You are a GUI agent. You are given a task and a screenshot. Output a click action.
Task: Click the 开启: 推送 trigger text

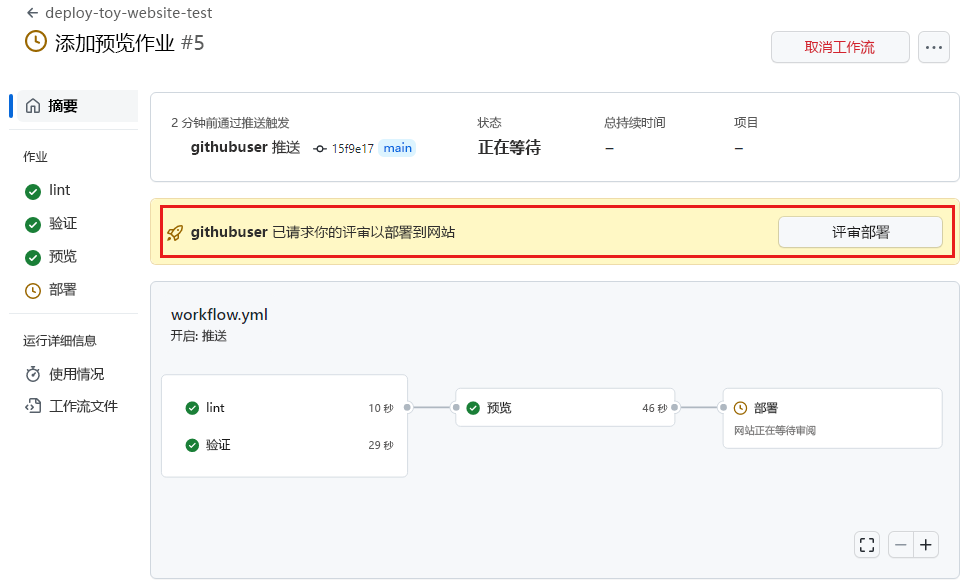(199, 336)
